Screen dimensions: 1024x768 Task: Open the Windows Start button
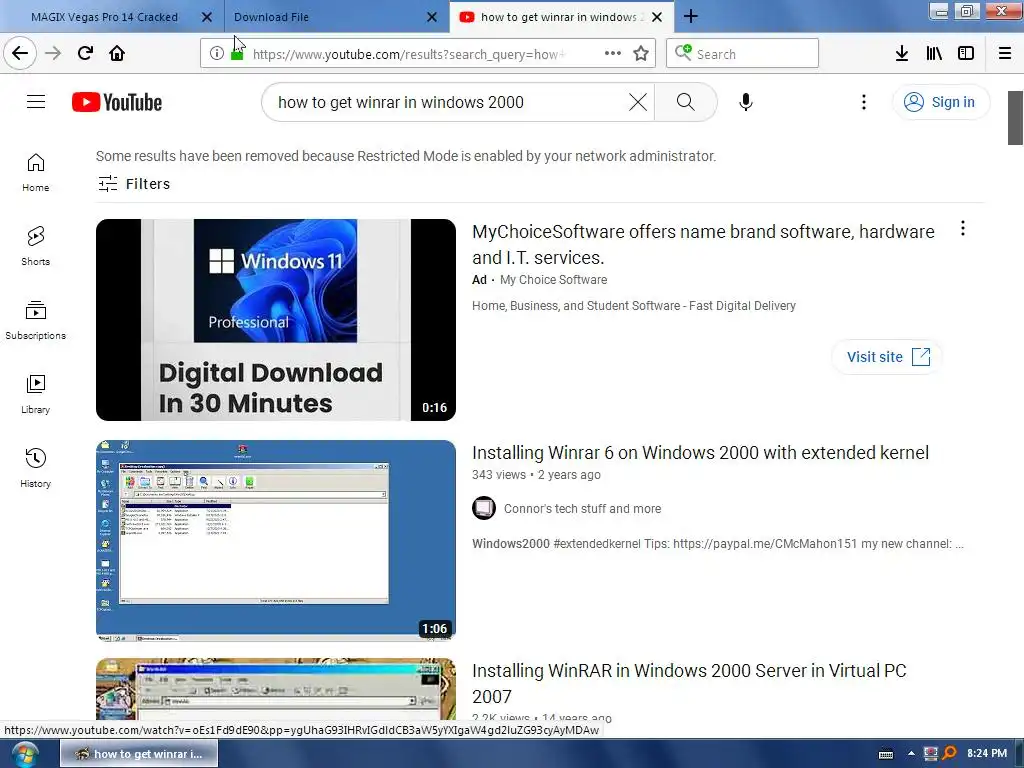point(23,754)
